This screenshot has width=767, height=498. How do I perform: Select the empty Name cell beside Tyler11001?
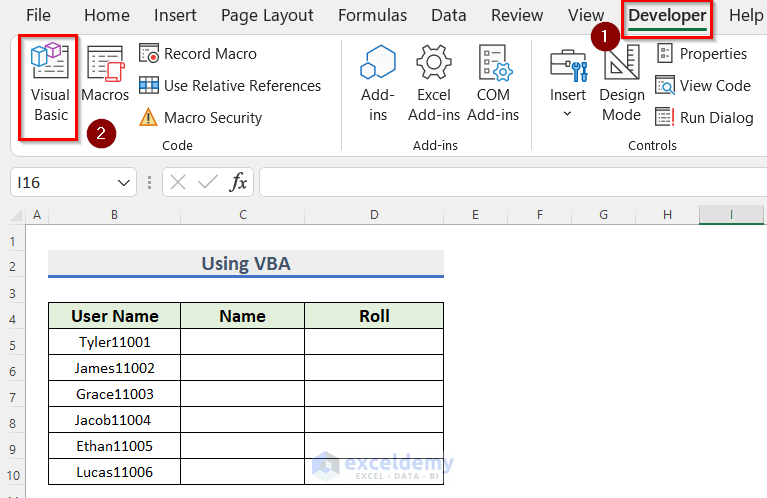243,342
